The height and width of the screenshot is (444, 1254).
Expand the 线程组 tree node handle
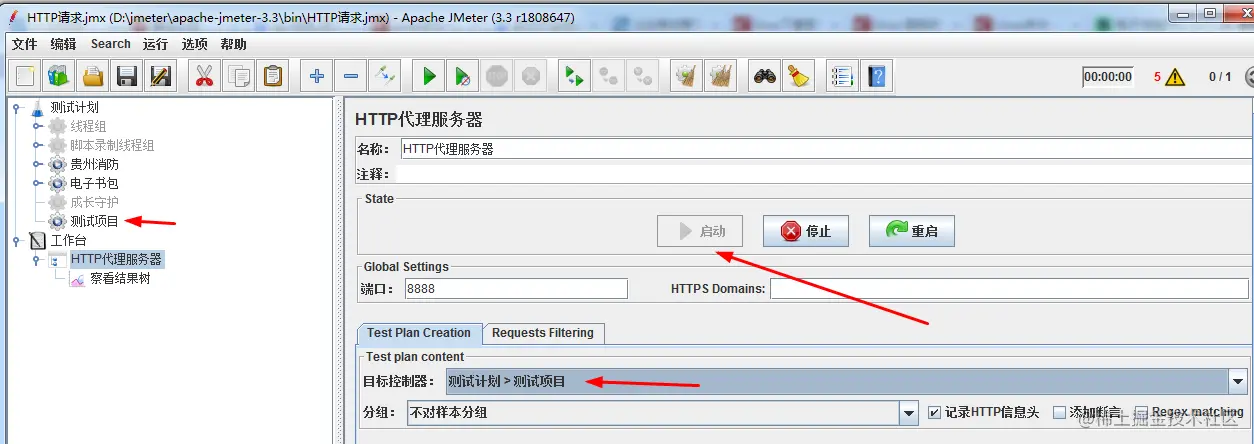[37, 126]
